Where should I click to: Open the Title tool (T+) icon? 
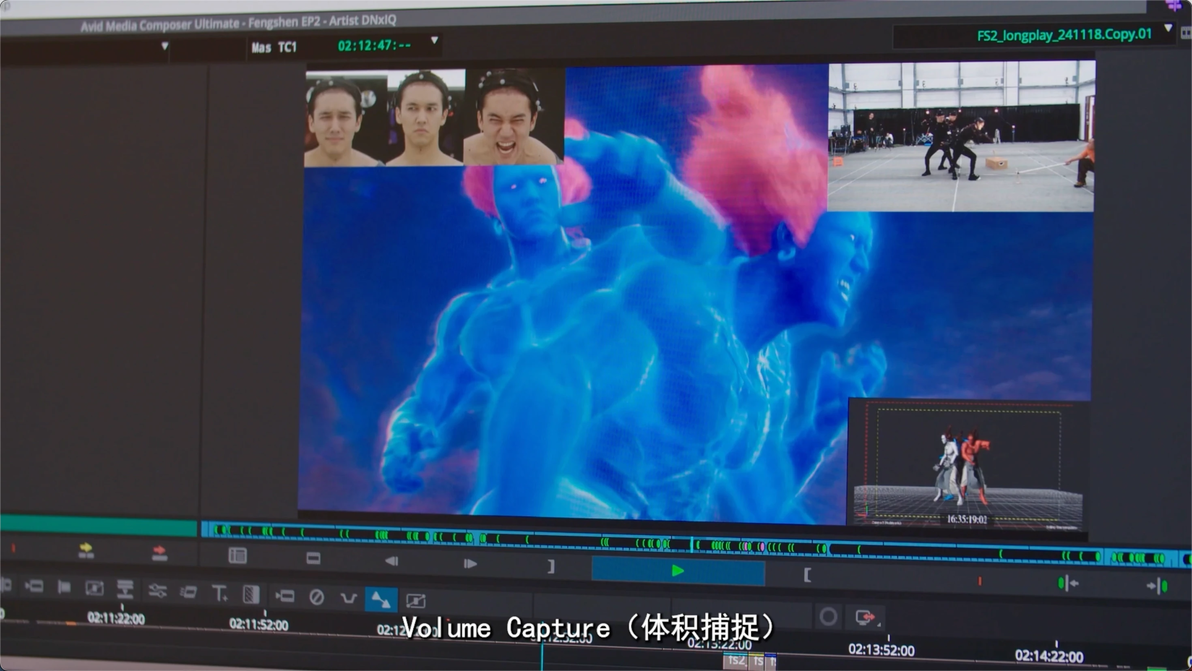(x=220, y=593)
